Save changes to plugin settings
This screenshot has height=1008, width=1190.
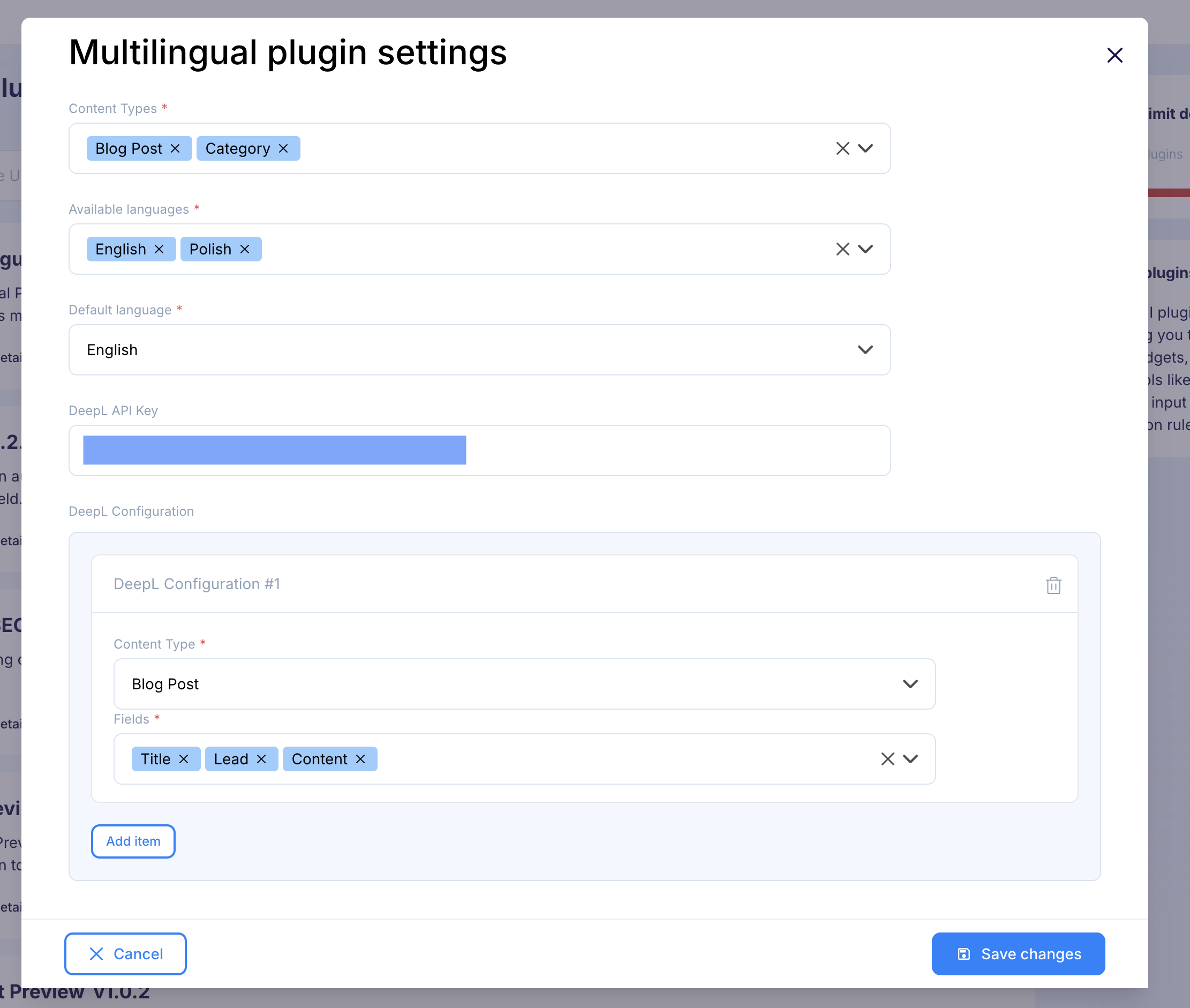click(1018, 954)
